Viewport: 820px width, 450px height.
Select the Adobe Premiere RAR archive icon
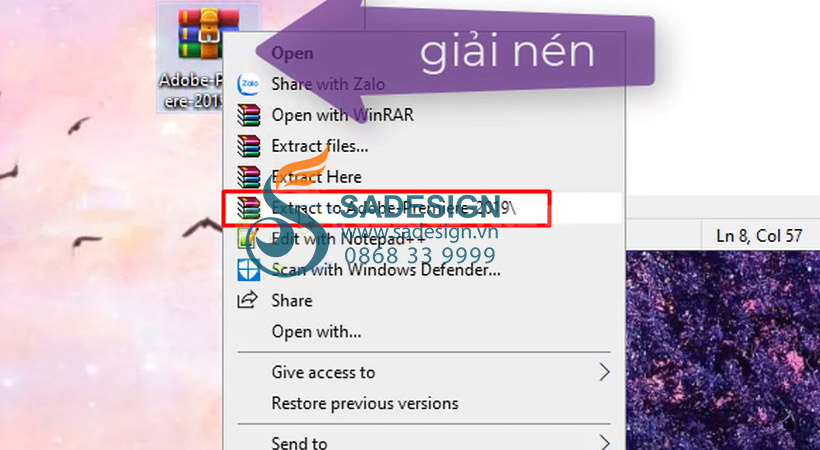pyautogui.click(x=208, y=35)
